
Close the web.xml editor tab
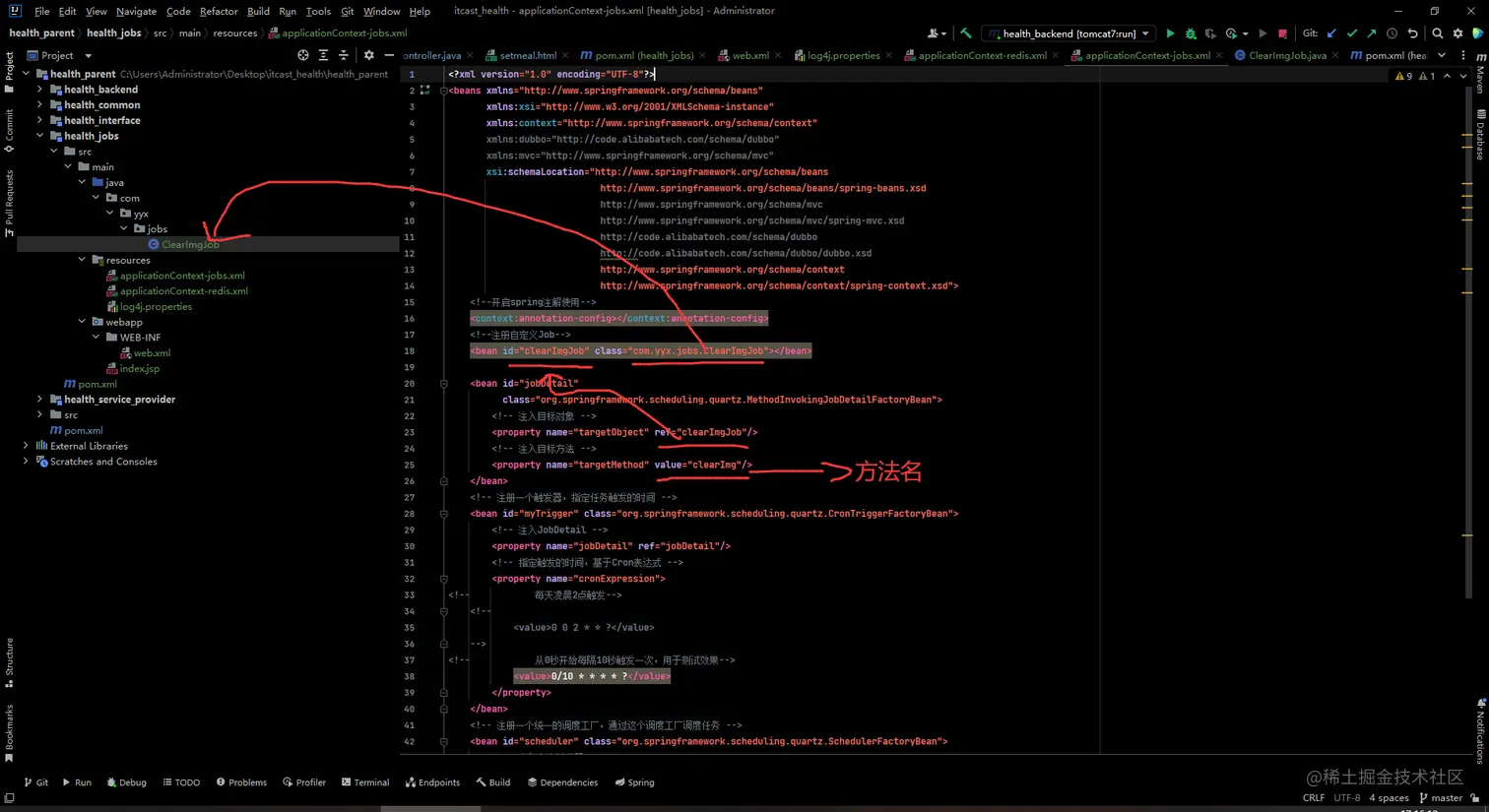click(x=778, y=56)
